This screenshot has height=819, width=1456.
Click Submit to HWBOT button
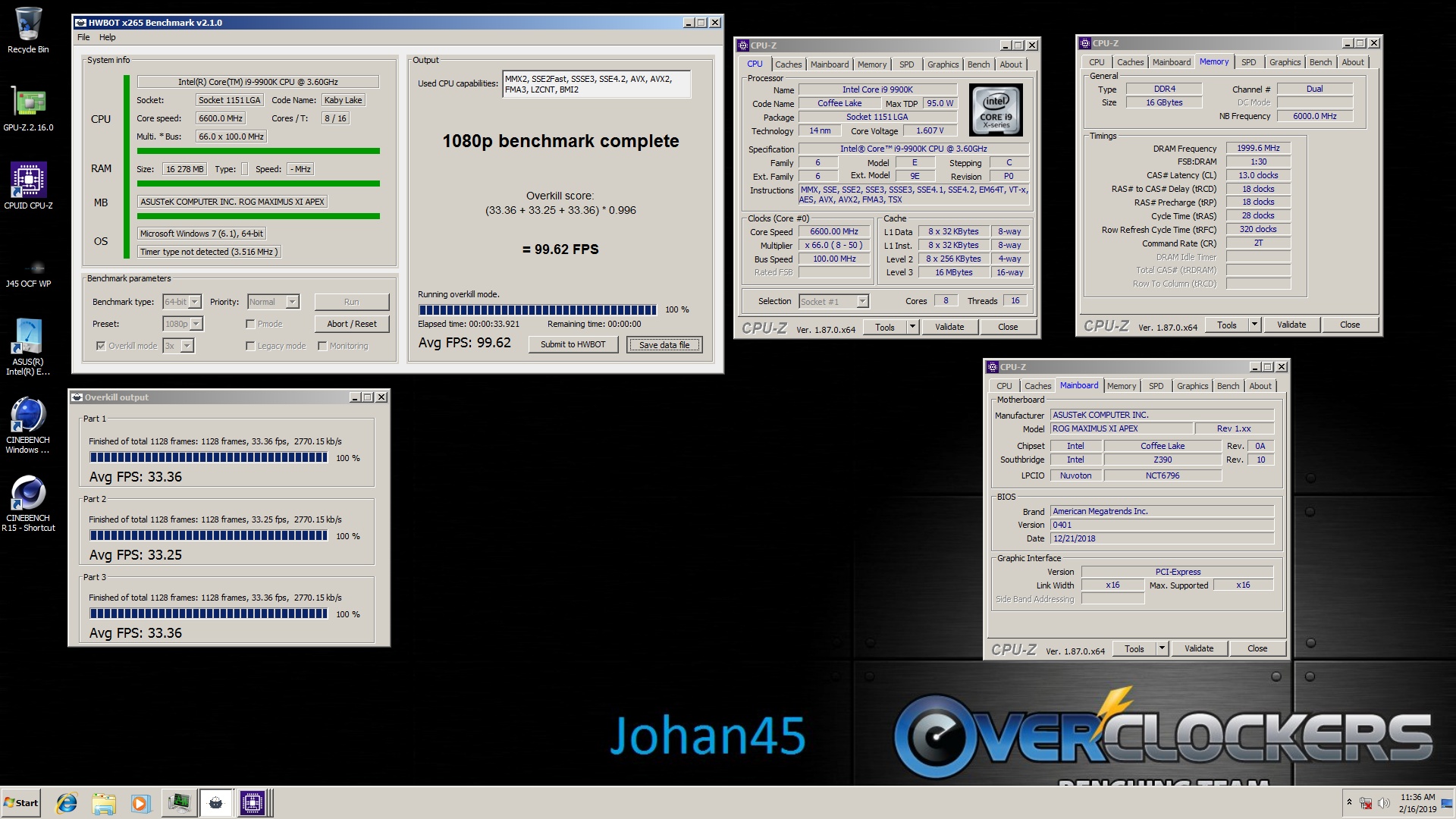(573, 344)
